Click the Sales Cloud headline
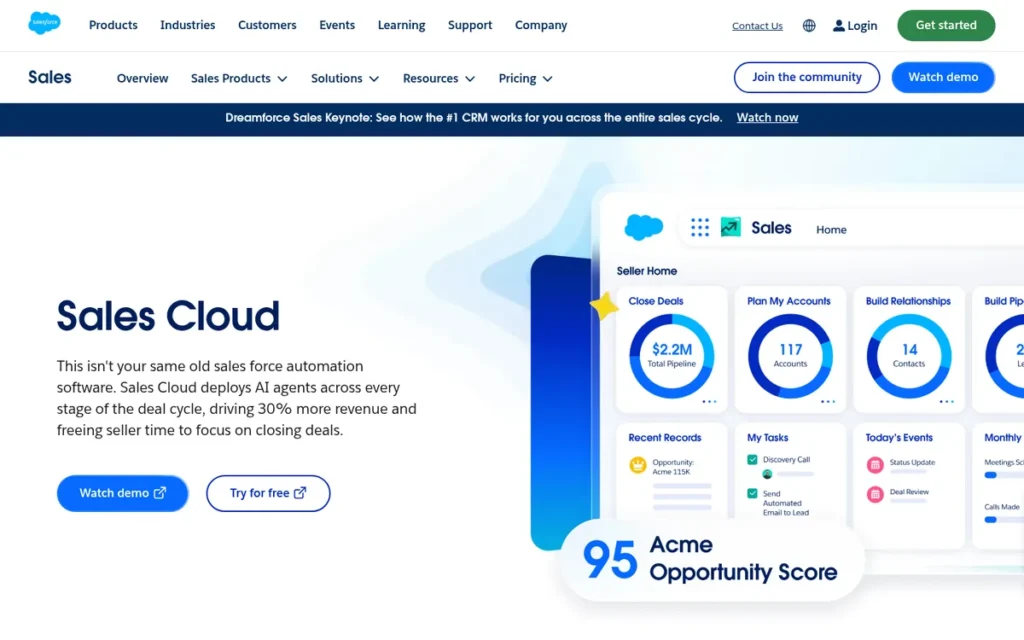 168,316
